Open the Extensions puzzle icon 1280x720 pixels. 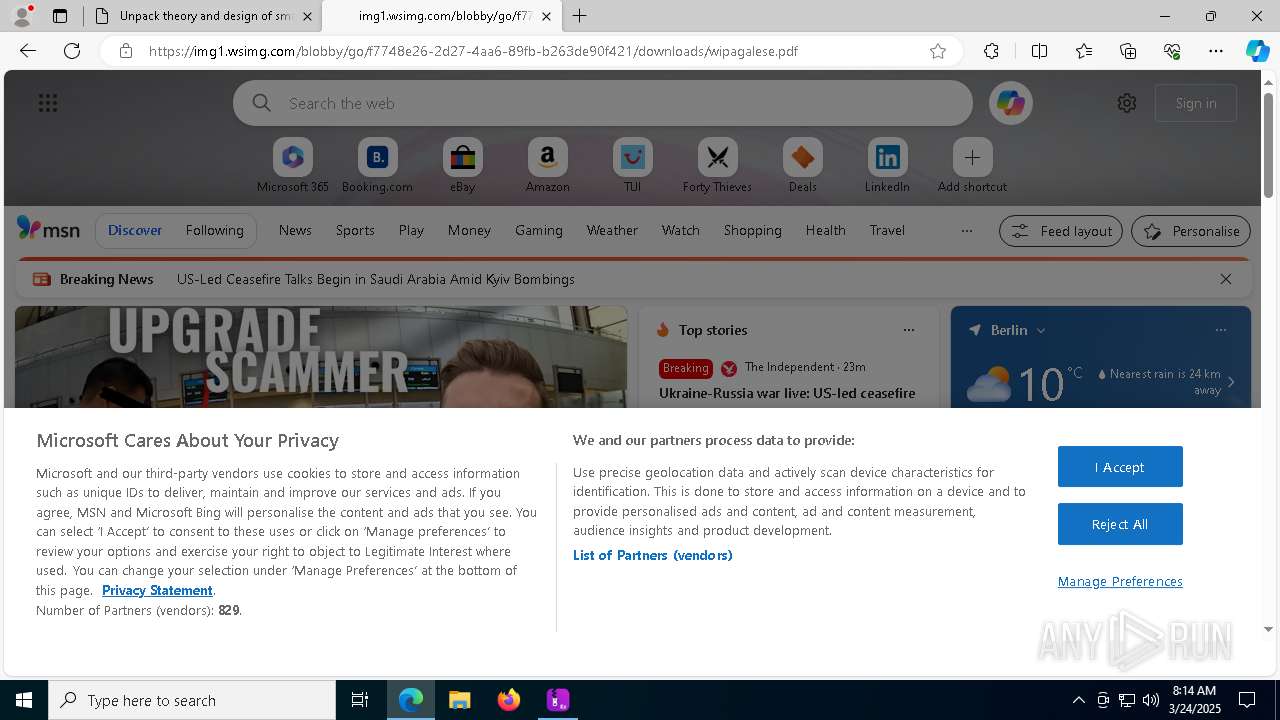click(991, 51)
